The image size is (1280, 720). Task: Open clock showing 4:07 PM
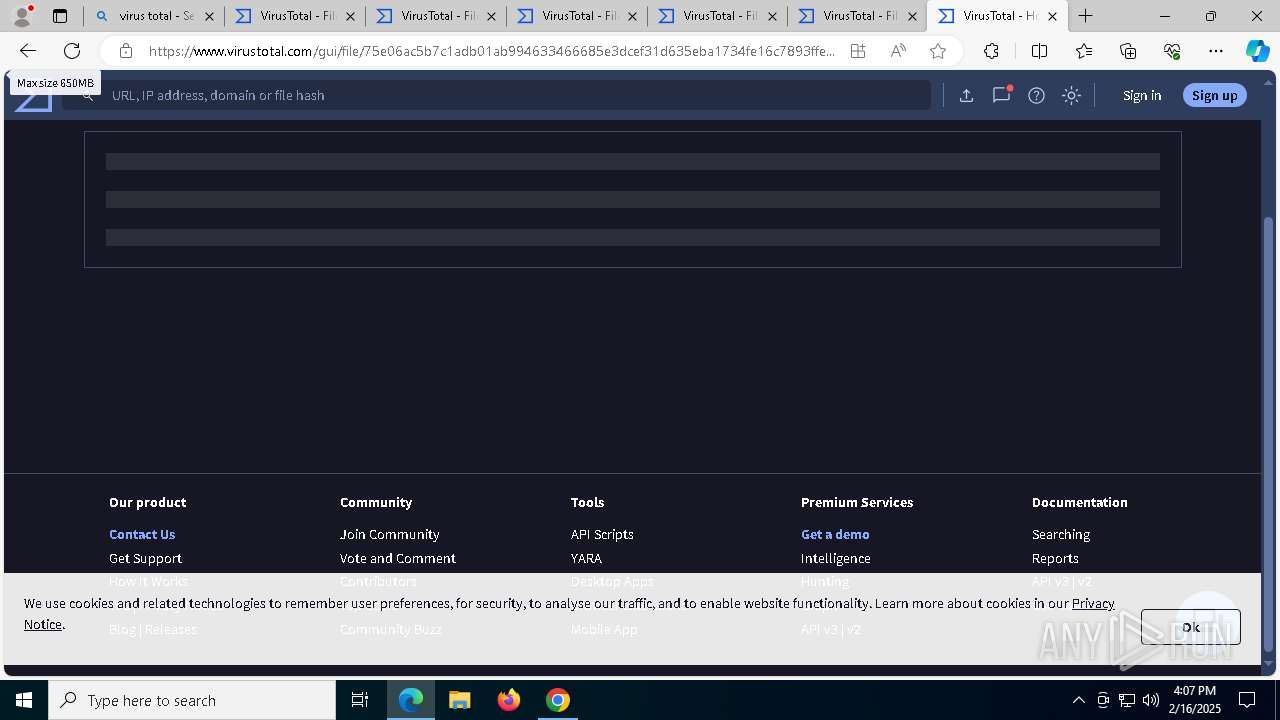click(1195, 700)
